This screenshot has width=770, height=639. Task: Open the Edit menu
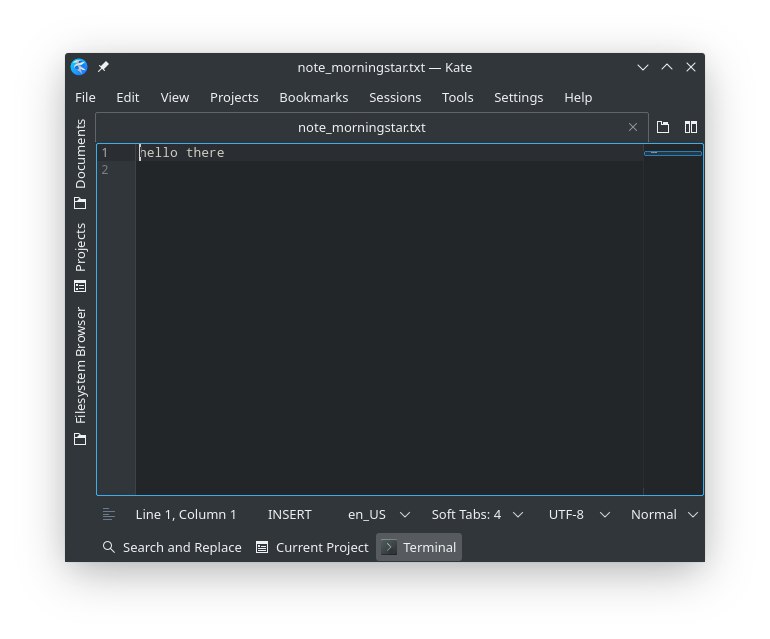(x=128, y=97)
